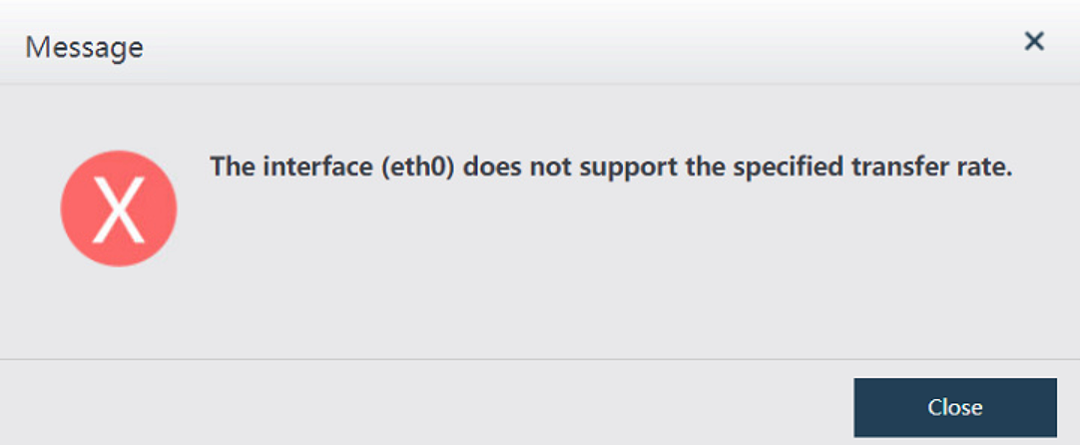1080x445 pixels.
Task: Click the empty space left of the error icon
Action: click(30, 210)
